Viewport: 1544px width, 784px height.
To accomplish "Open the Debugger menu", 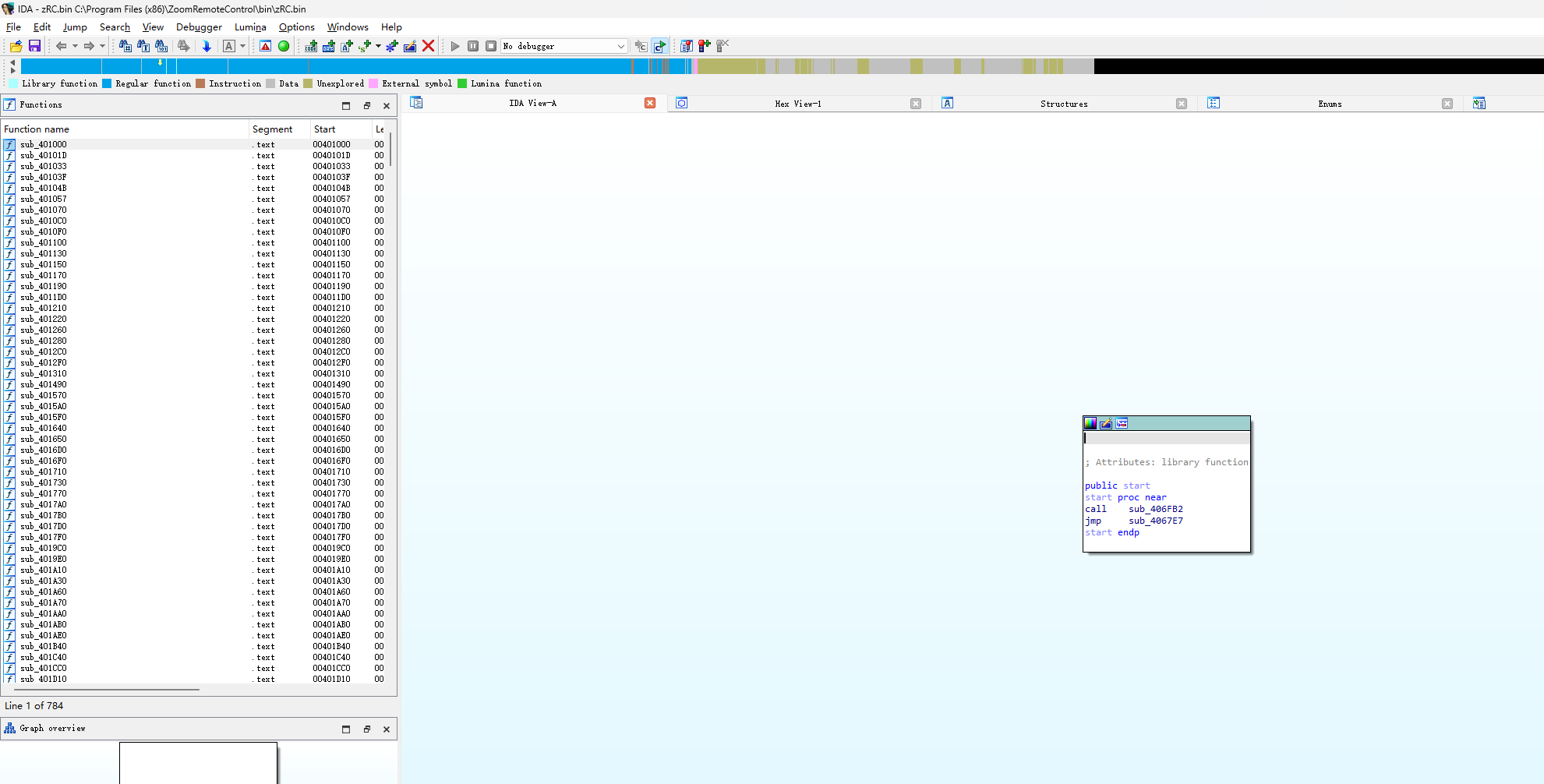I will coord(199,27).
